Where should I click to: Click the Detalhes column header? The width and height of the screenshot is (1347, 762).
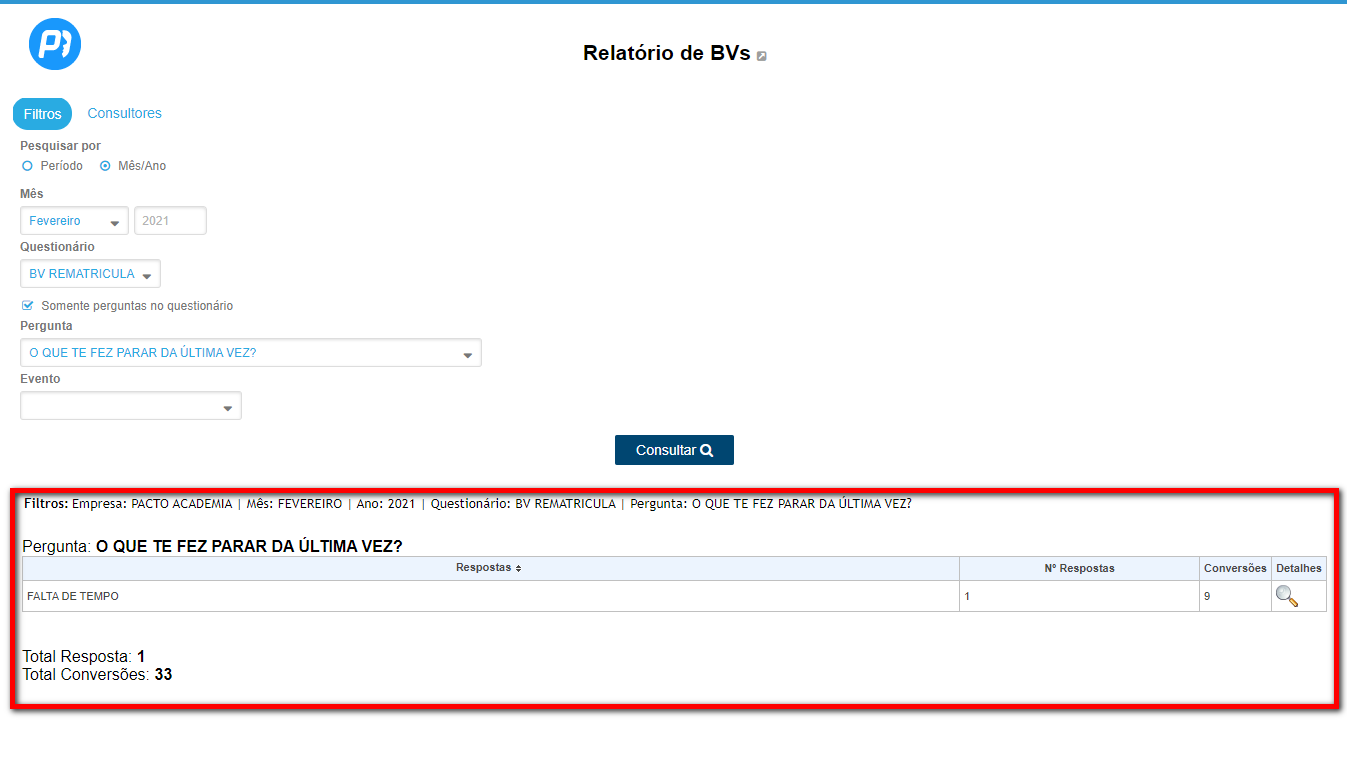pos(1298,568)
